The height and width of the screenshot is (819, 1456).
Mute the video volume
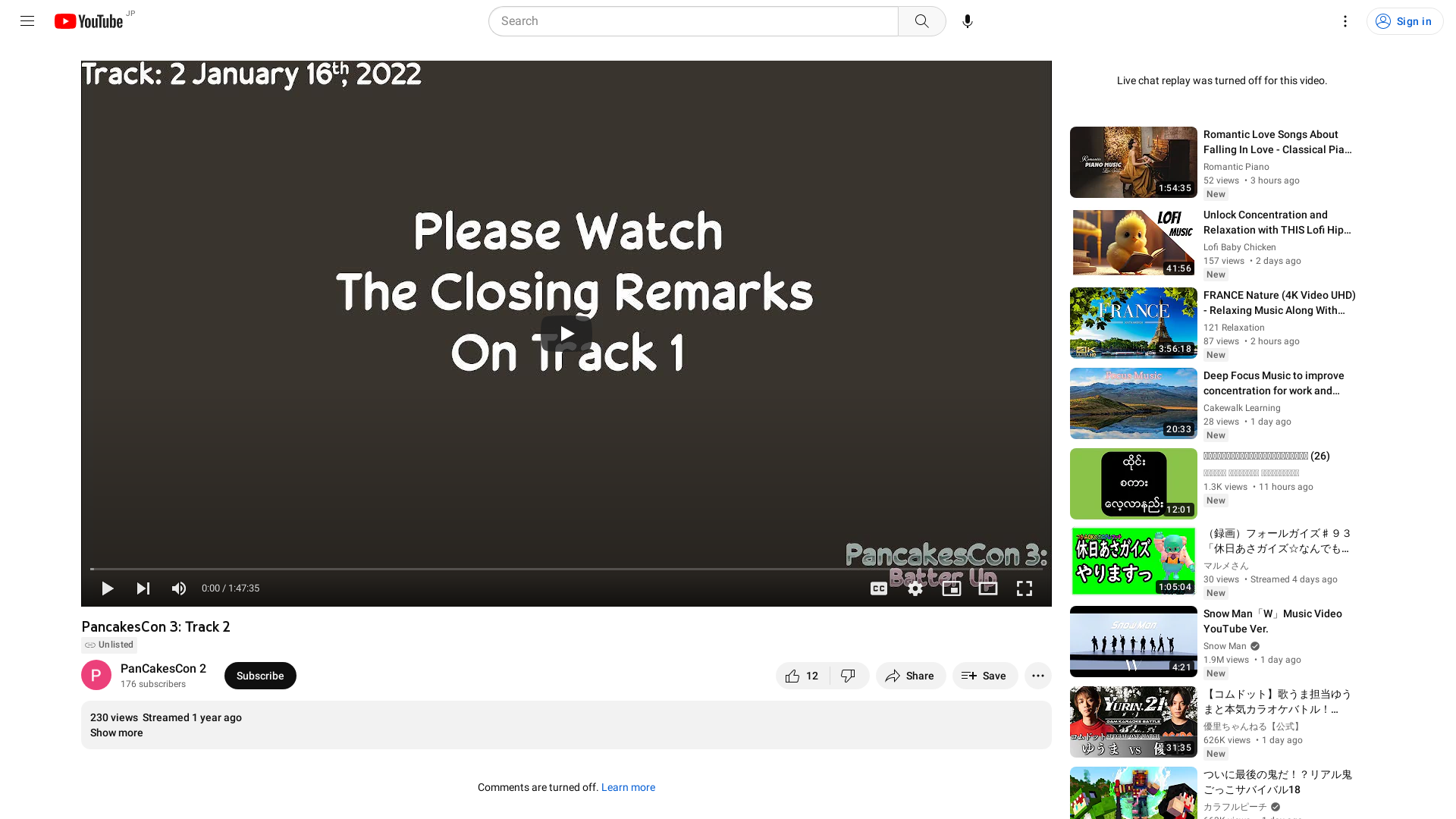[x=179, y=588]
